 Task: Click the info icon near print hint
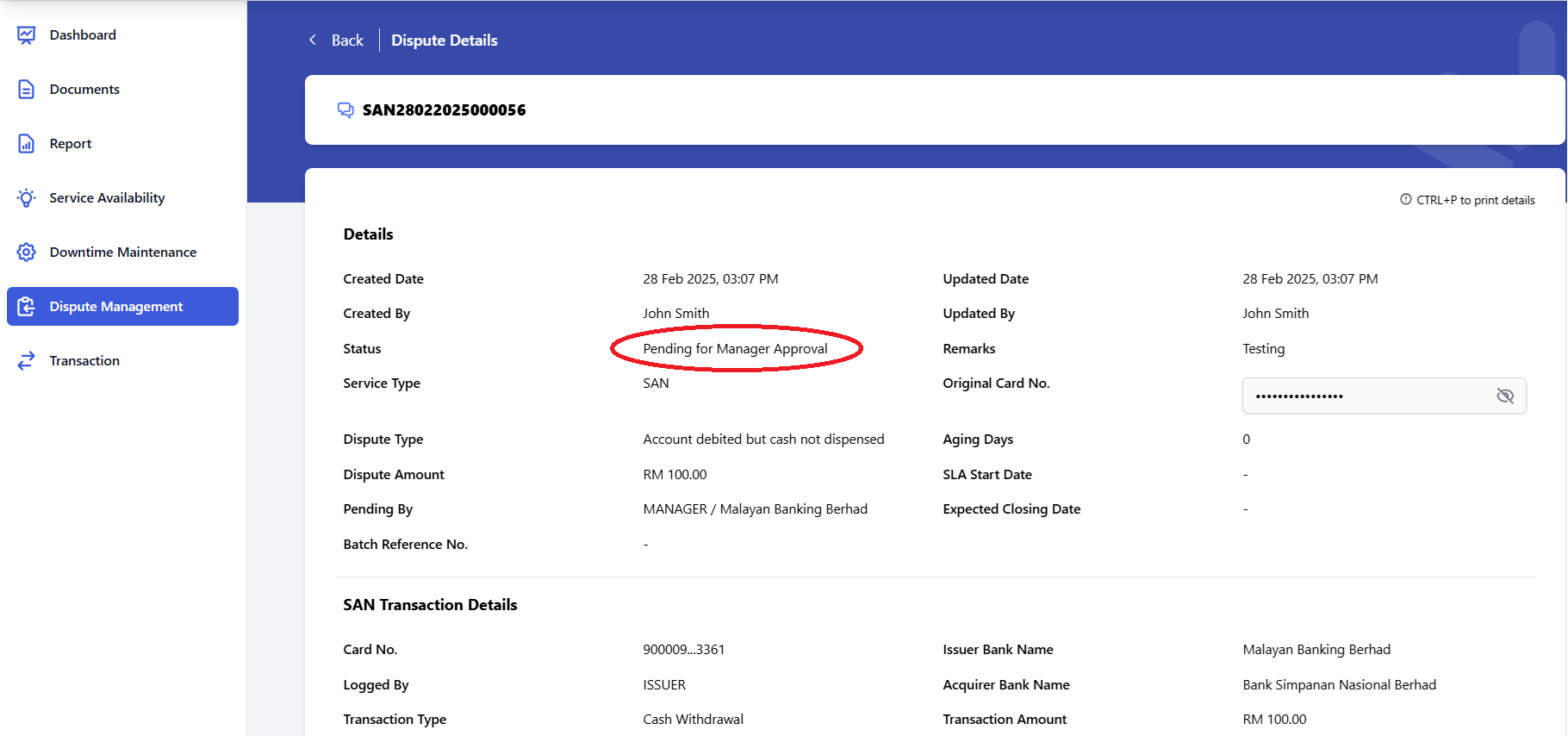point(1406,200)
